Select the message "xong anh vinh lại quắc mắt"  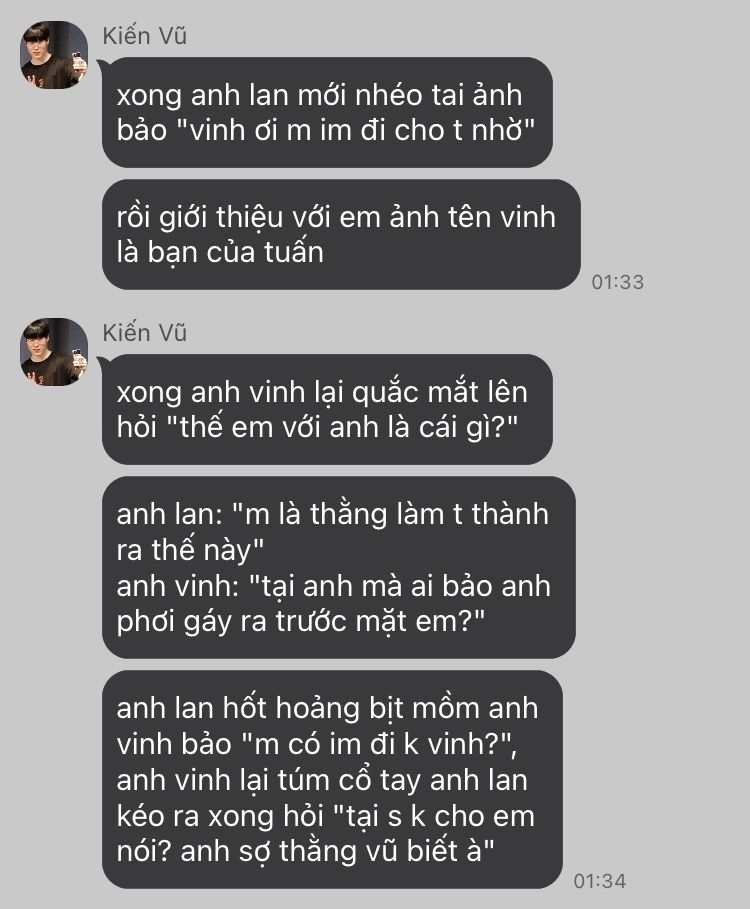click(327, 409)
